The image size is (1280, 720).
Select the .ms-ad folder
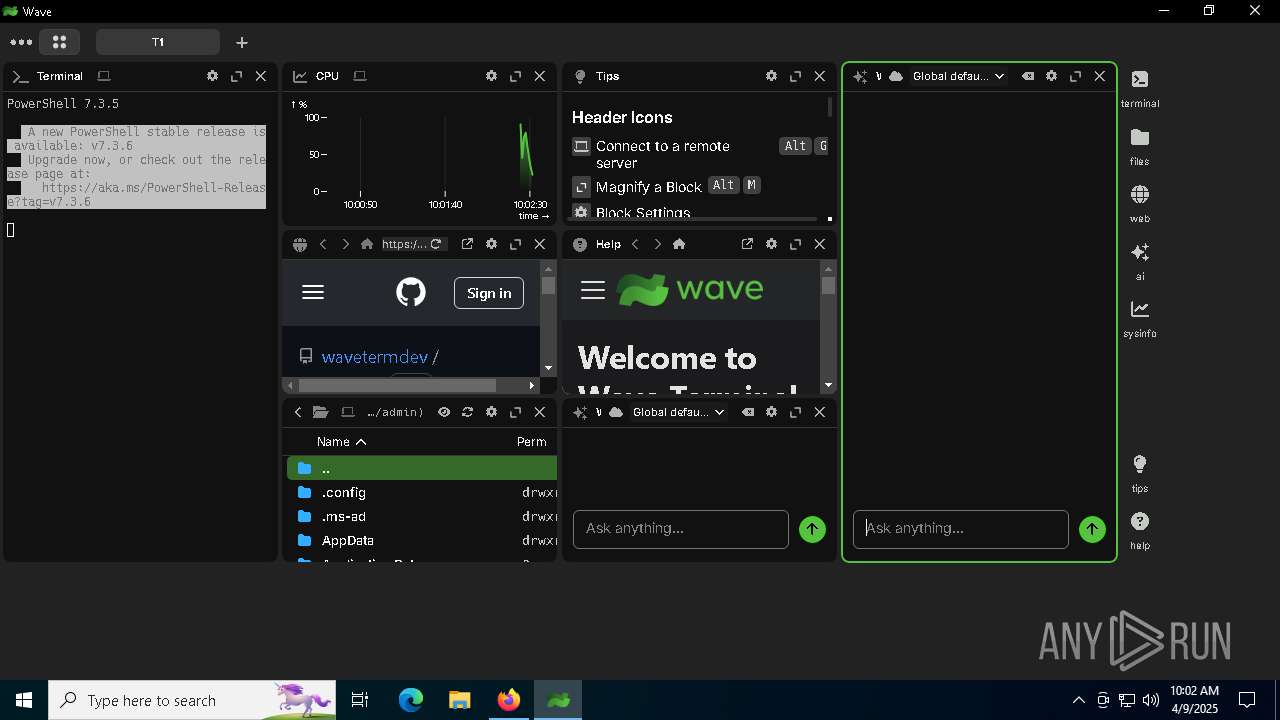[421, 516]
